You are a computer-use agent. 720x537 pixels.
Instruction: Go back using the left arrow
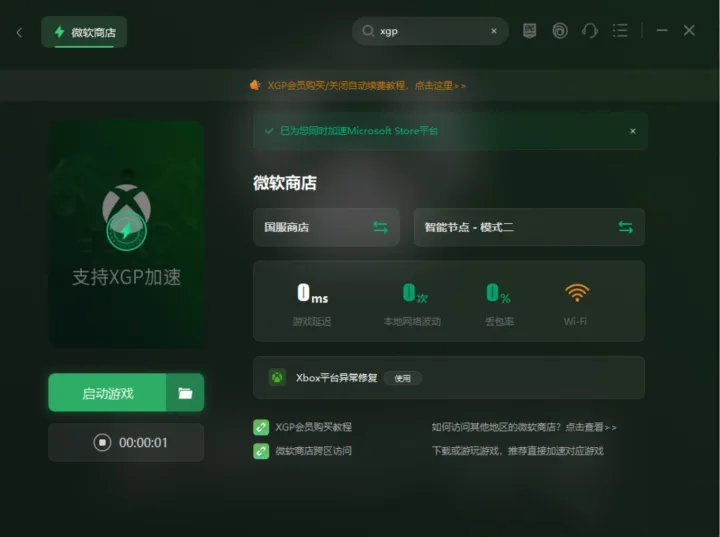(19, 32)
